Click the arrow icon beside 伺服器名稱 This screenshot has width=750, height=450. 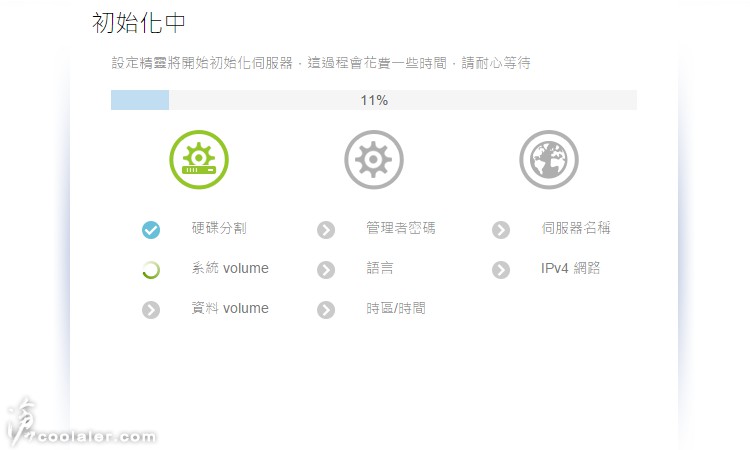(x=501, y=230)
